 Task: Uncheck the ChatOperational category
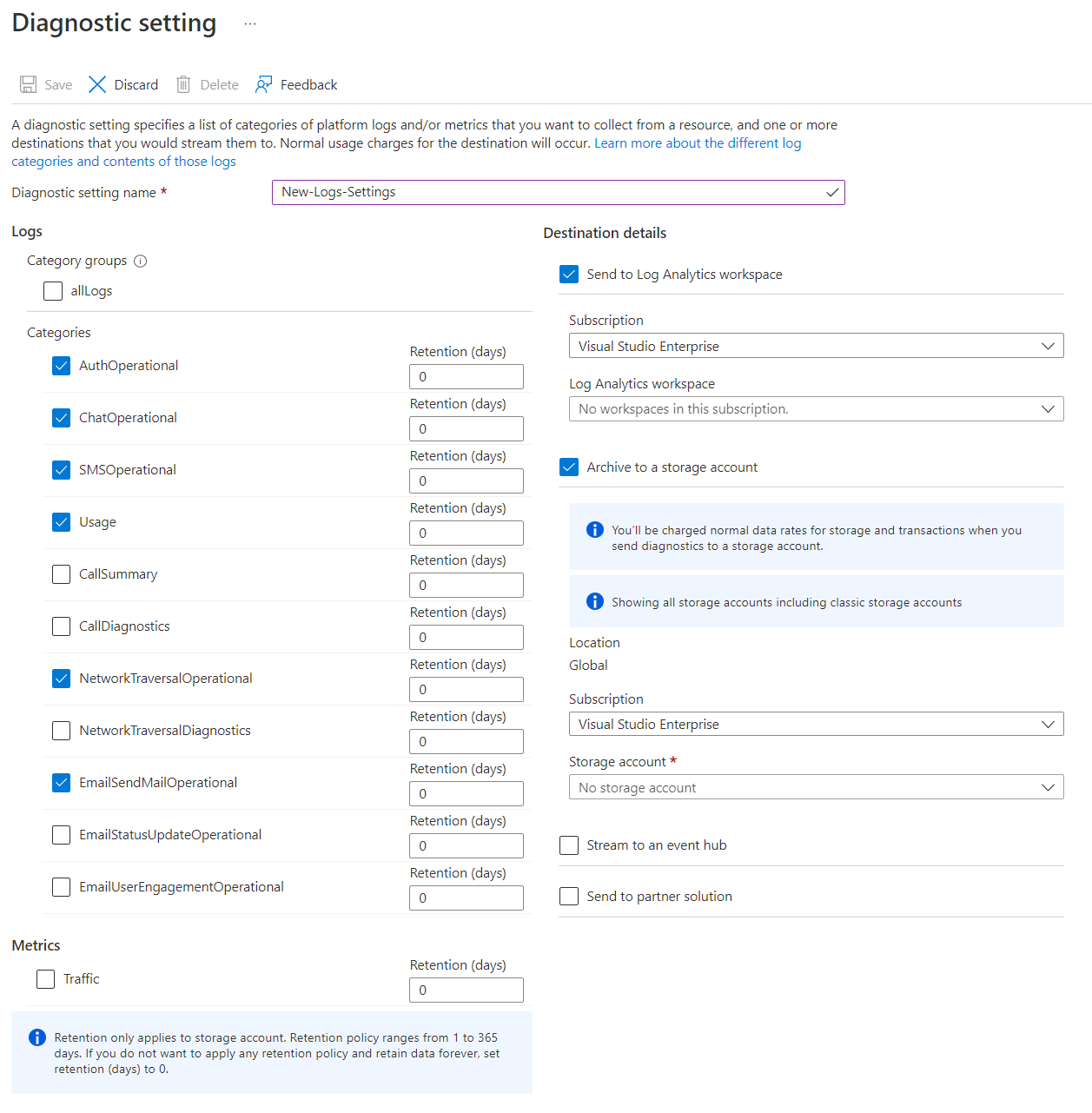tap(61, 418)
